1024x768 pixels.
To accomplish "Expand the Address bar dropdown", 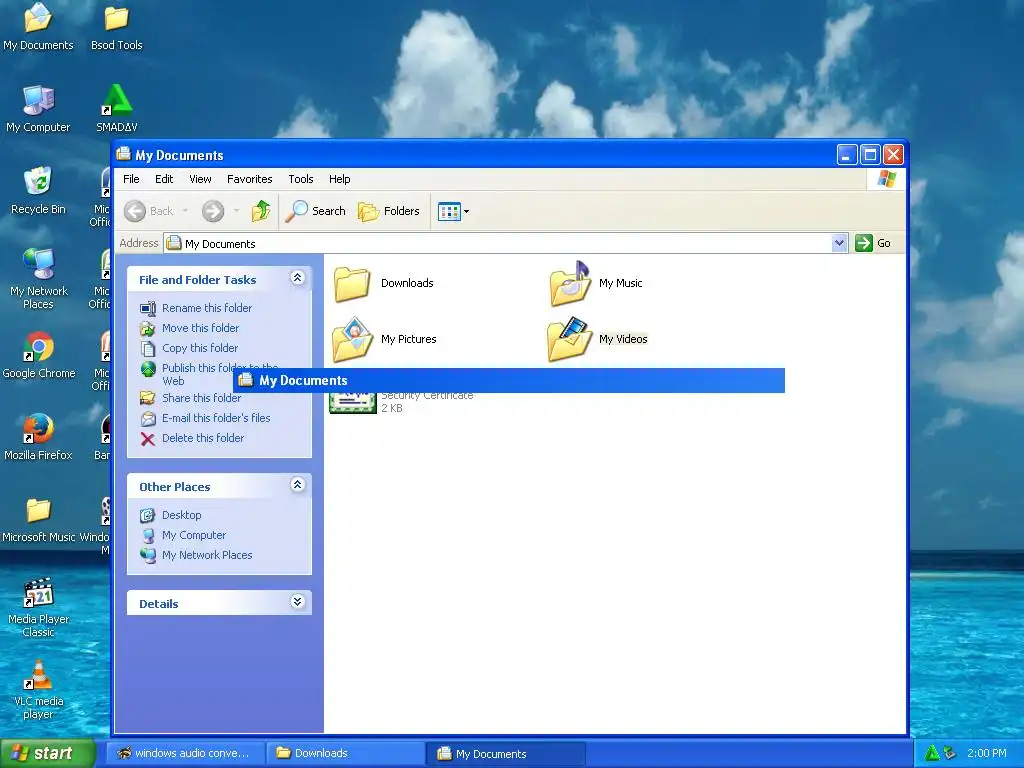I will point(839,244).
